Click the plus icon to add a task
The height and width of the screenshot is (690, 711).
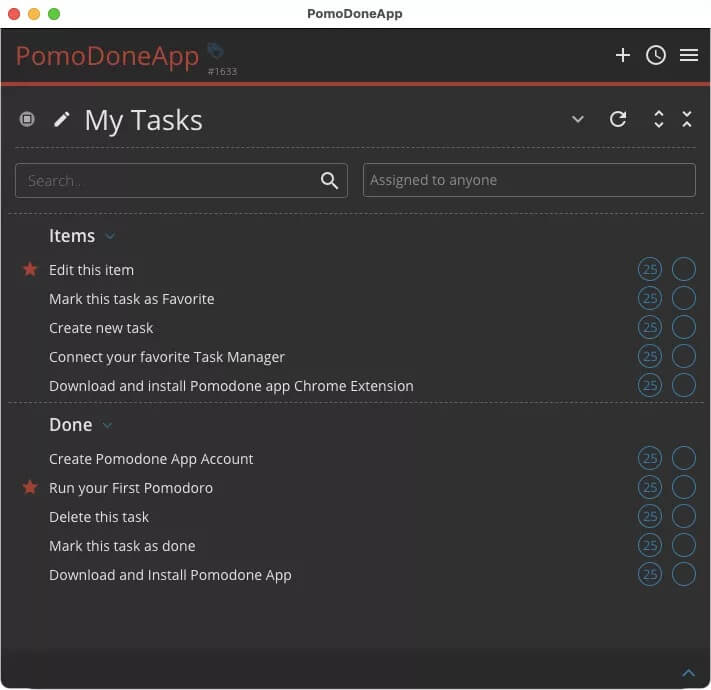623,55
